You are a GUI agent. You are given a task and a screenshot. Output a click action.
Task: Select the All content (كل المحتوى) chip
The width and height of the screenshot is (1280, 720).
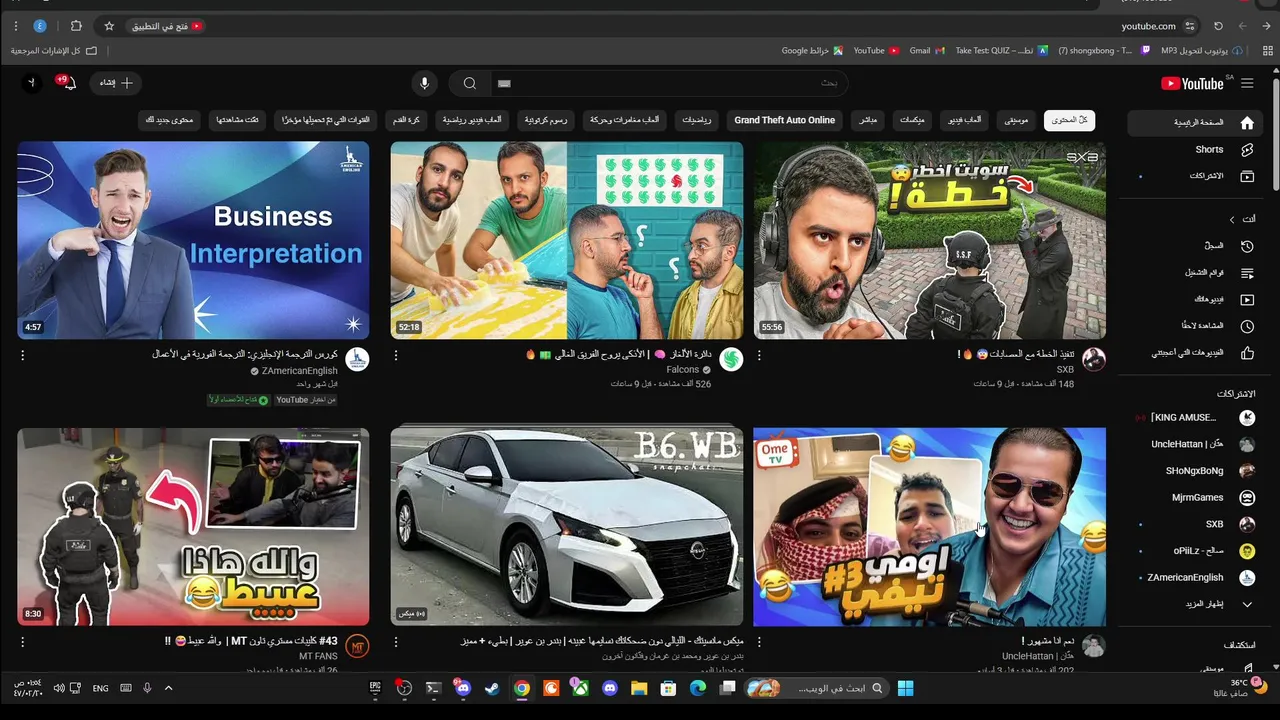click(1069, 120)
